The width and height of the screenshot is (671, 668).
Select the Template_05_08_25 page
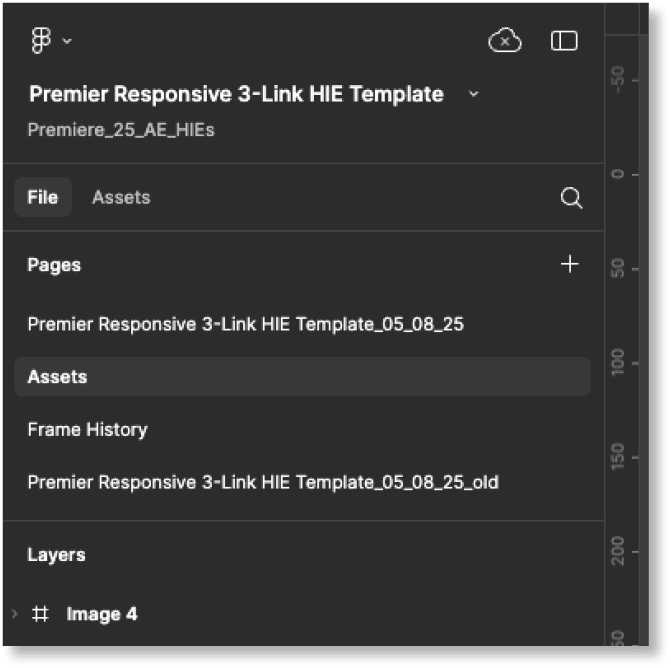[245, 324]
